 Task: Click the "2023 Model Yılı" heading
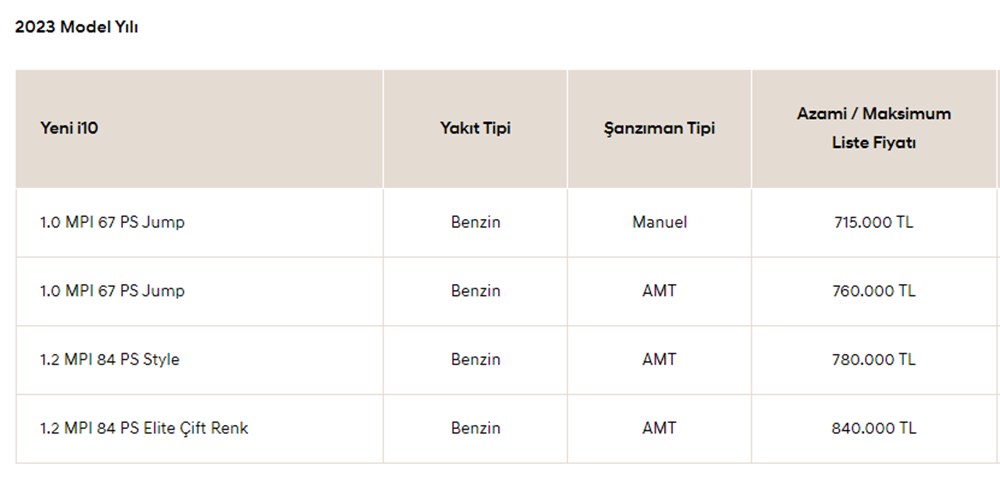click(76, 28)
